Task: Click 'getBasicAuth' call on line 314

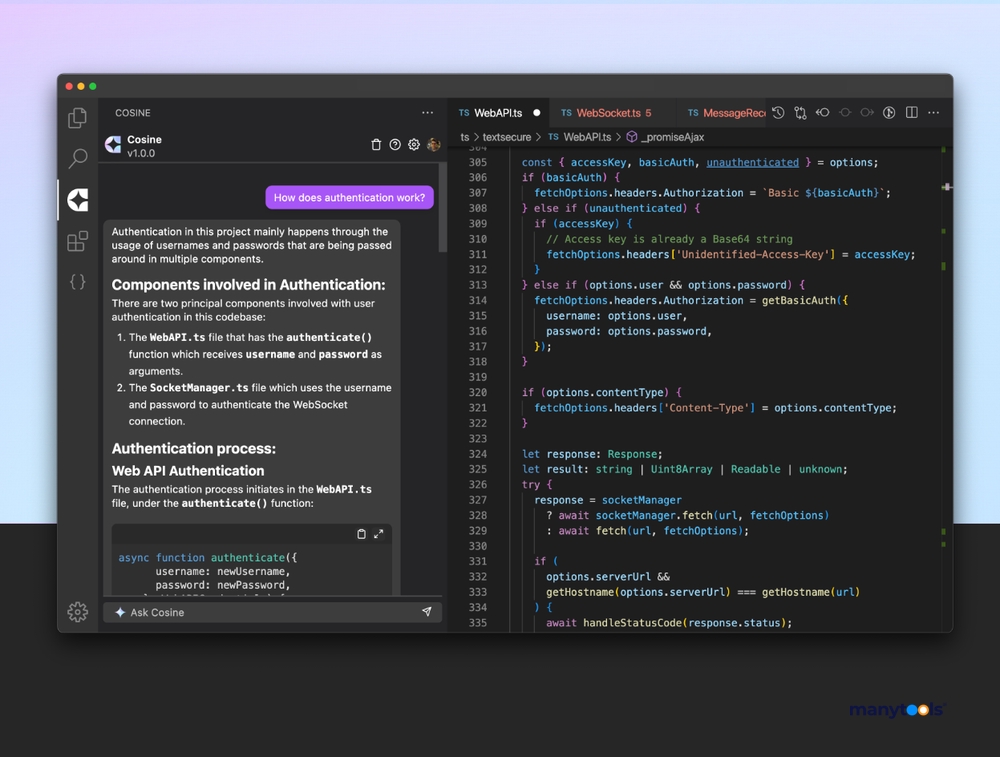Action: pos(798,300)
